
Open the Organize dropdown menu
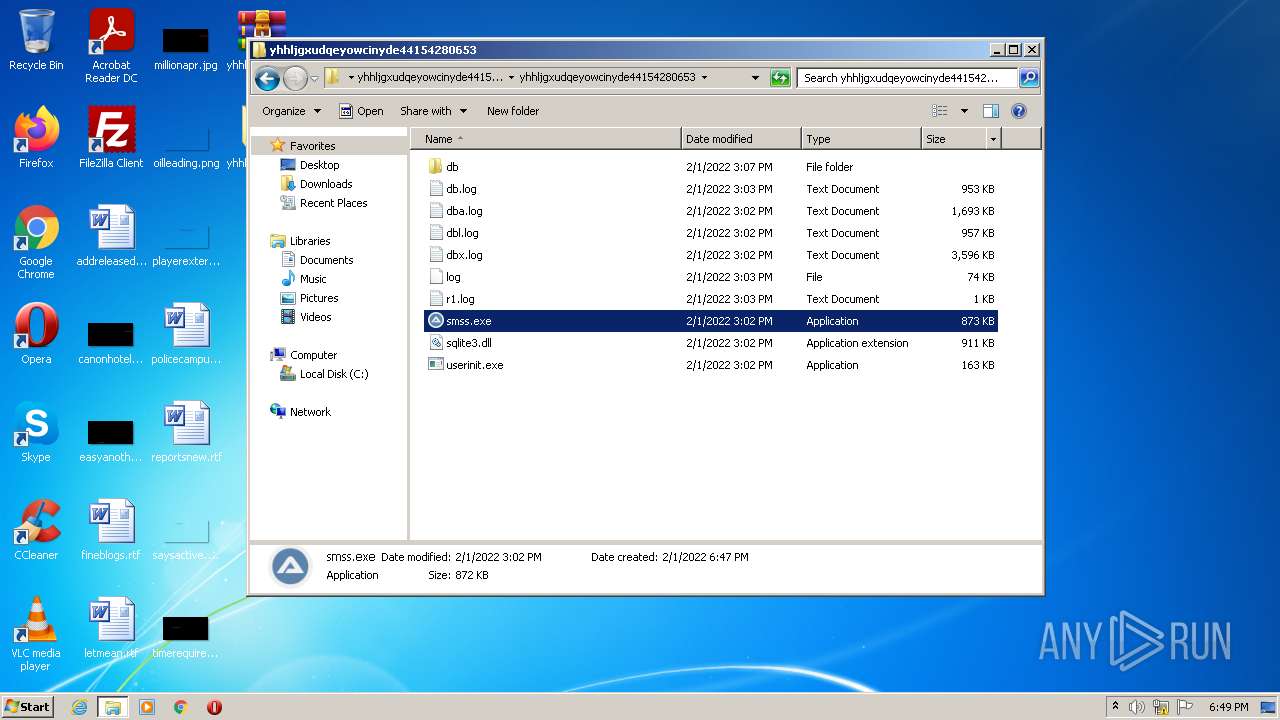click(291, 111)
